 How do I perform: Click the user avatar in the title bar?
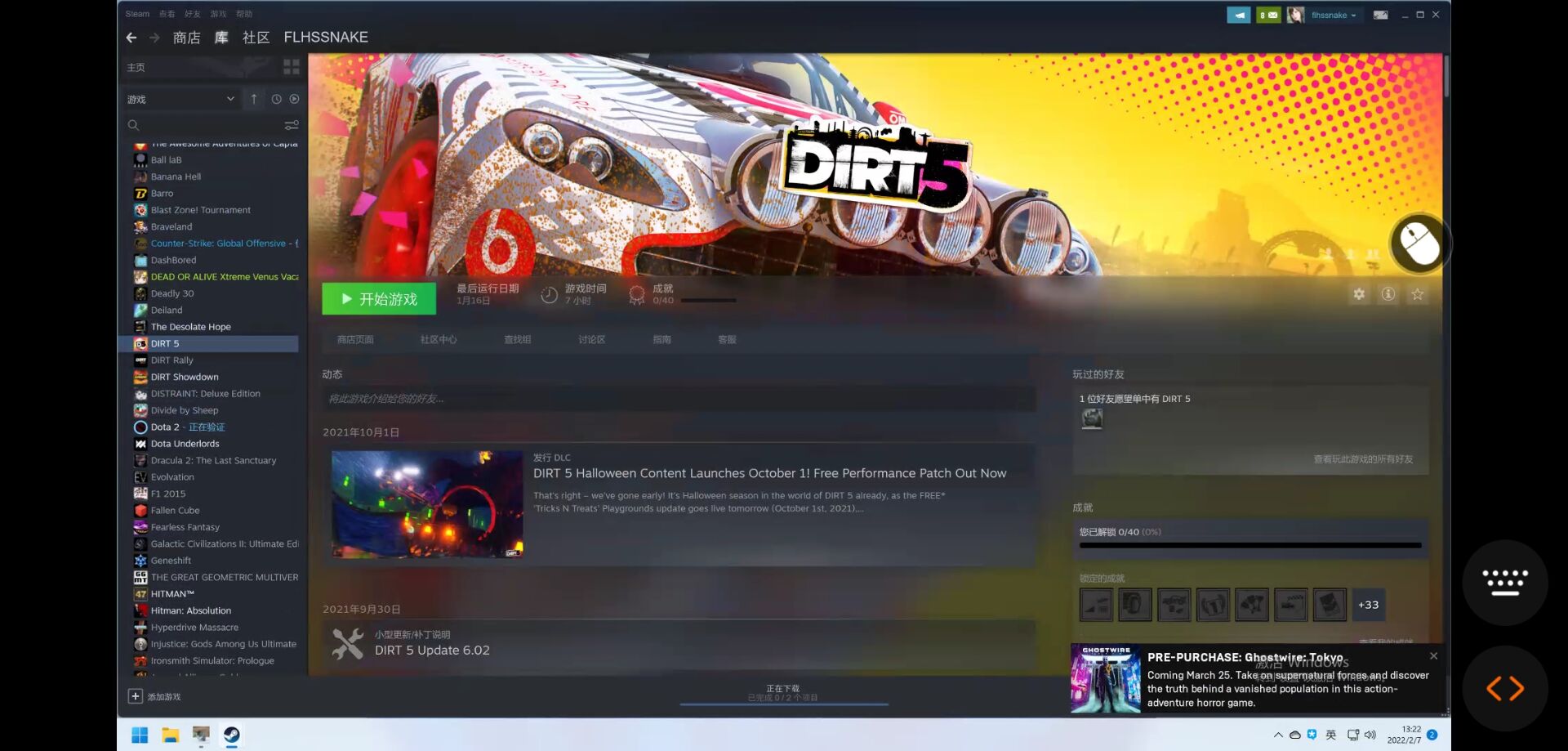[x=1295, y=15]
